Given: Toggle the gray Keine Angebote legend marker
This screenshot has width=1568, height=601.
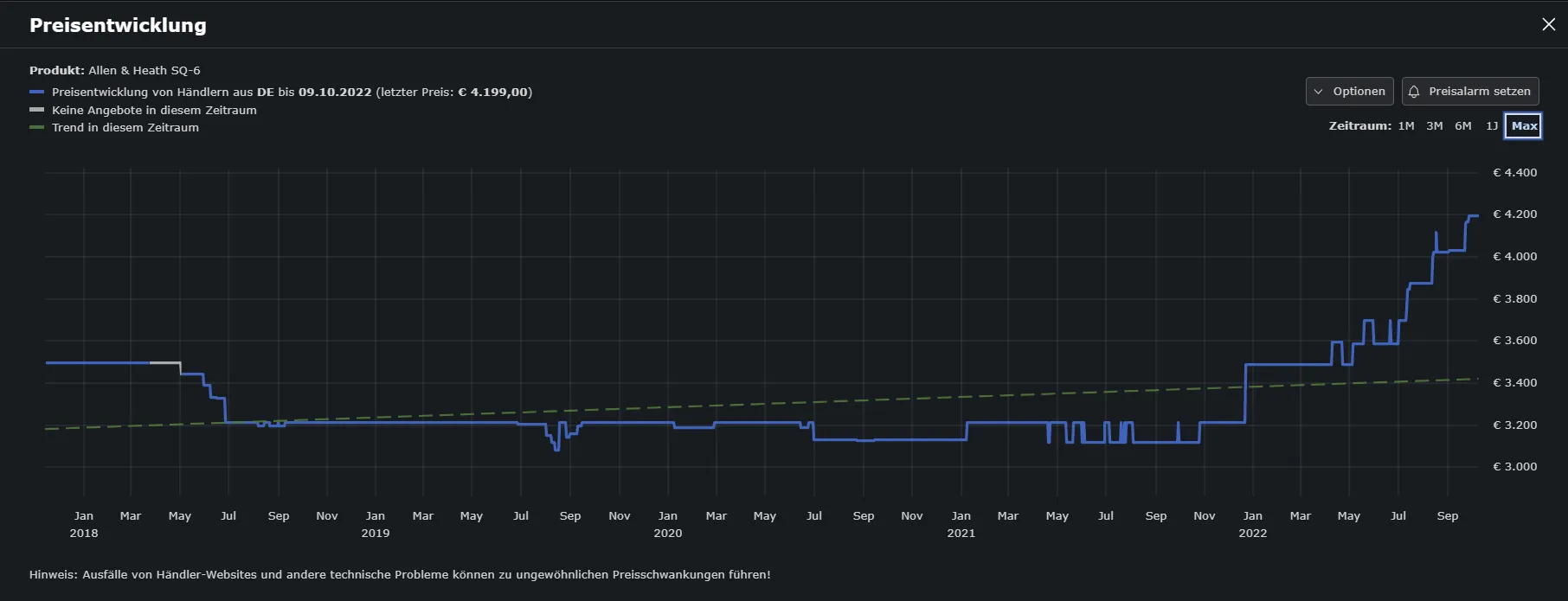Looking at the screenshot, I should click(x=36, y=110).
